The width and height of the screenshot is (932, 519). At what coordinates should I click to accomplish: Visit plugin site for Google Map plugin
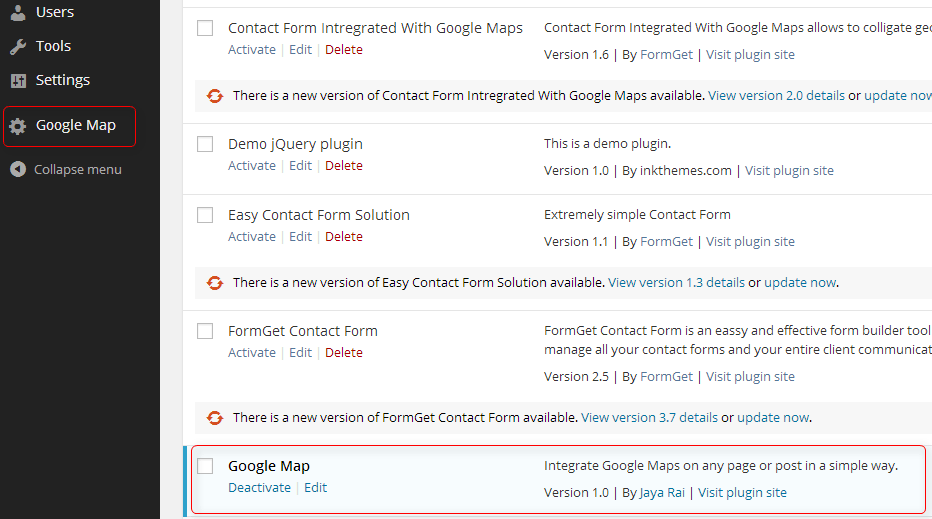[x=742, y=493]
